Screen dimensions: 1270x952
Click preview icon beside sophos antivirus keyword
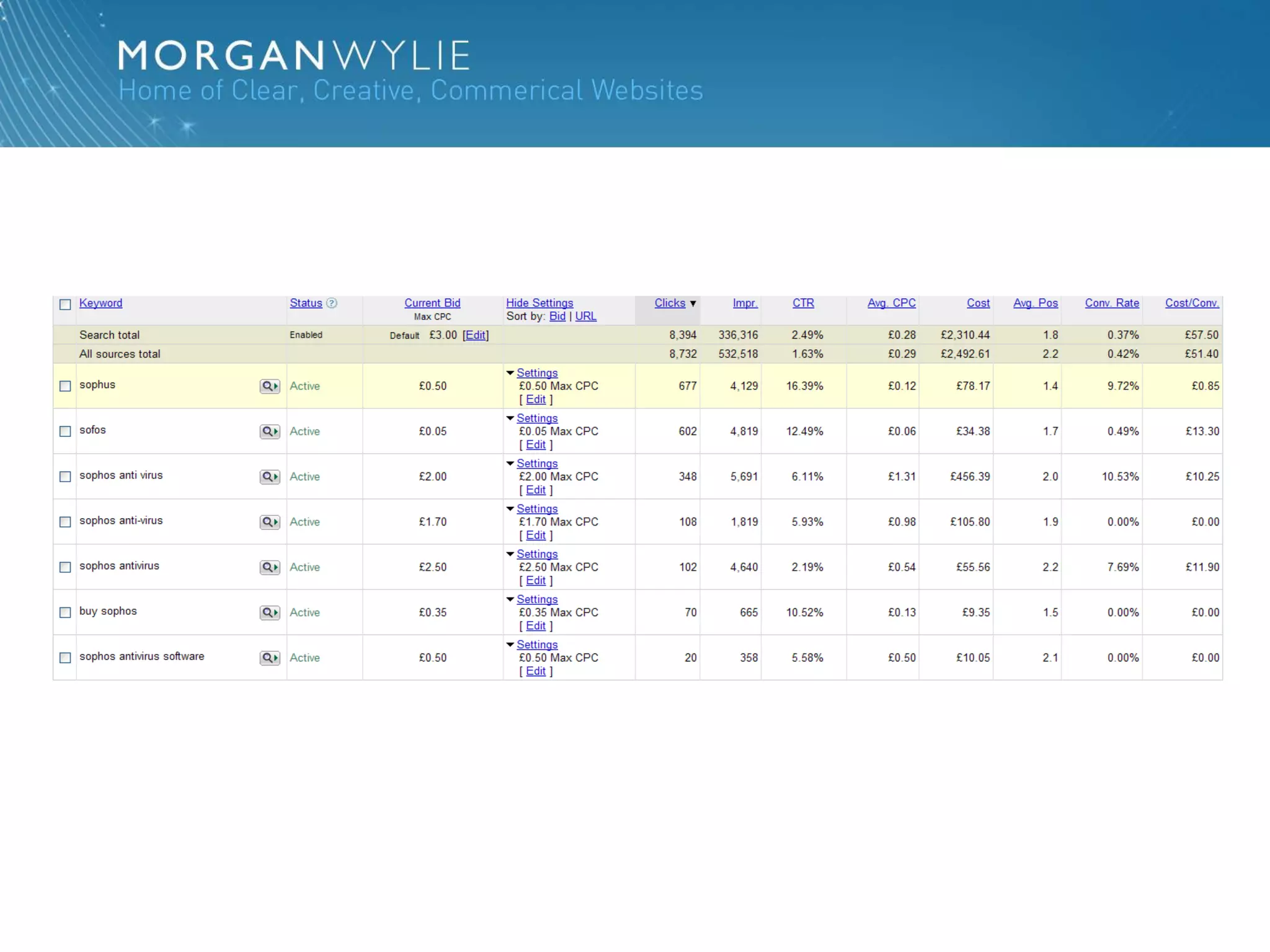point(270,567)
